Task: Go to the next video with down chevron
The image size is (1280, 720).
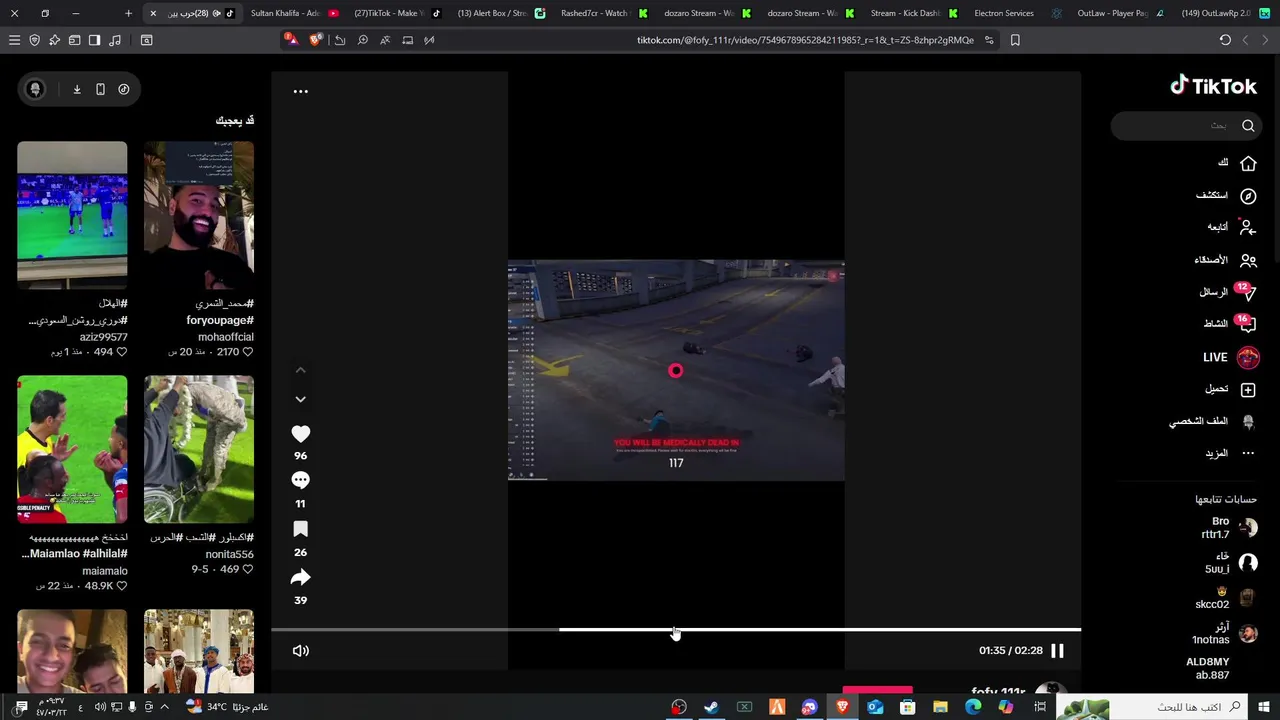Action: (300, 399)
